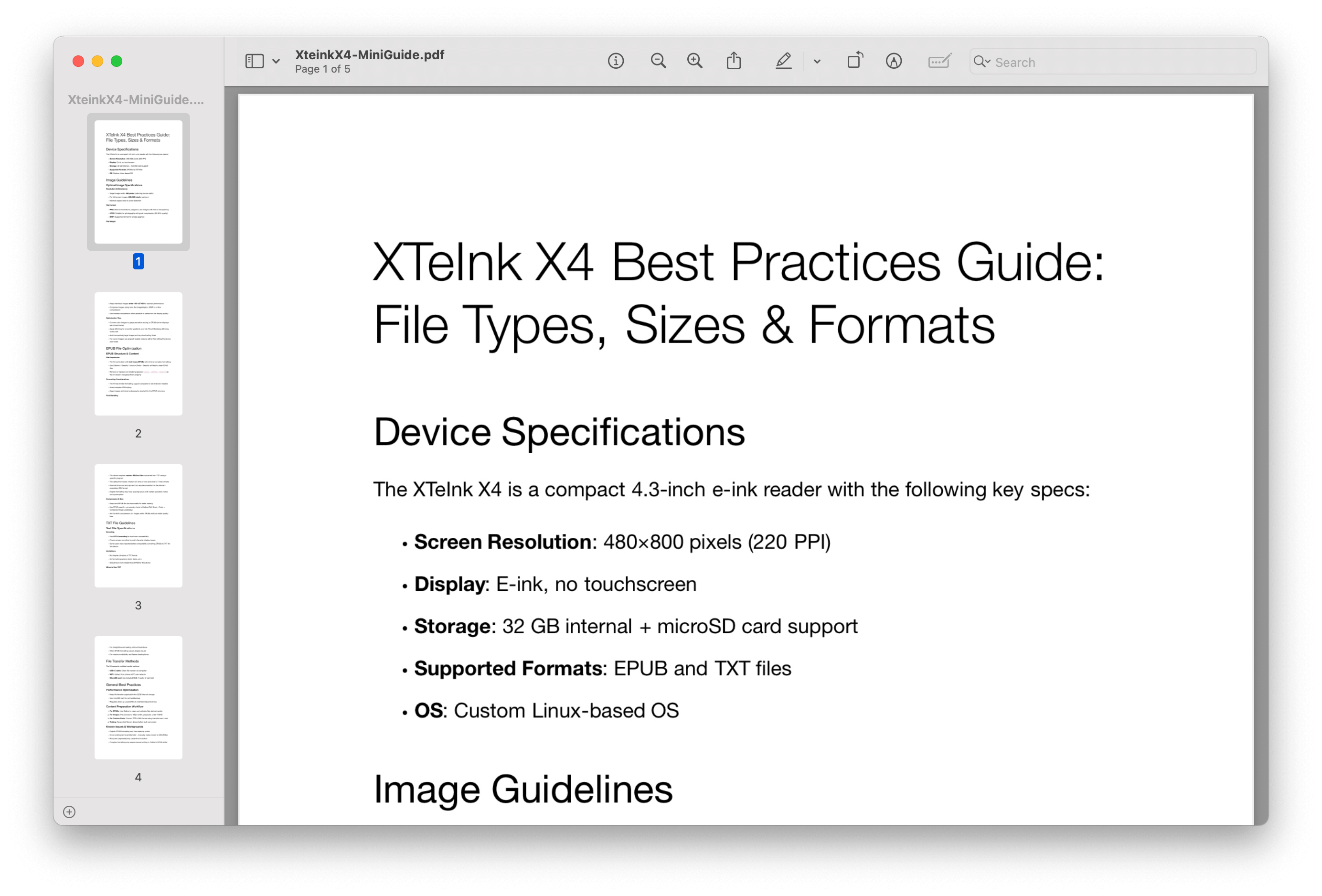
Task: Click XteinkX4-MiniGuide.pdf window title
Action: coord(369,54)
